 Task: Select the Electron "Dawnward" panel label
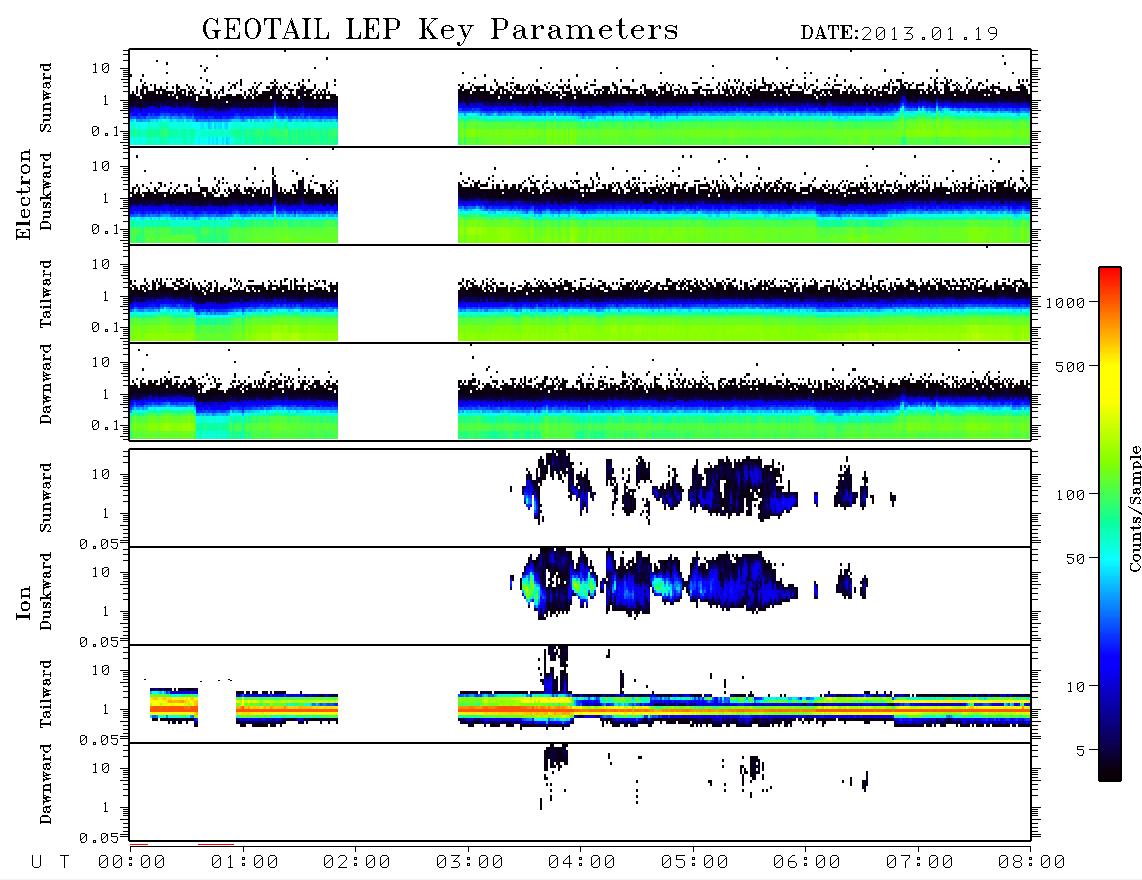click(x=46, y=385)
